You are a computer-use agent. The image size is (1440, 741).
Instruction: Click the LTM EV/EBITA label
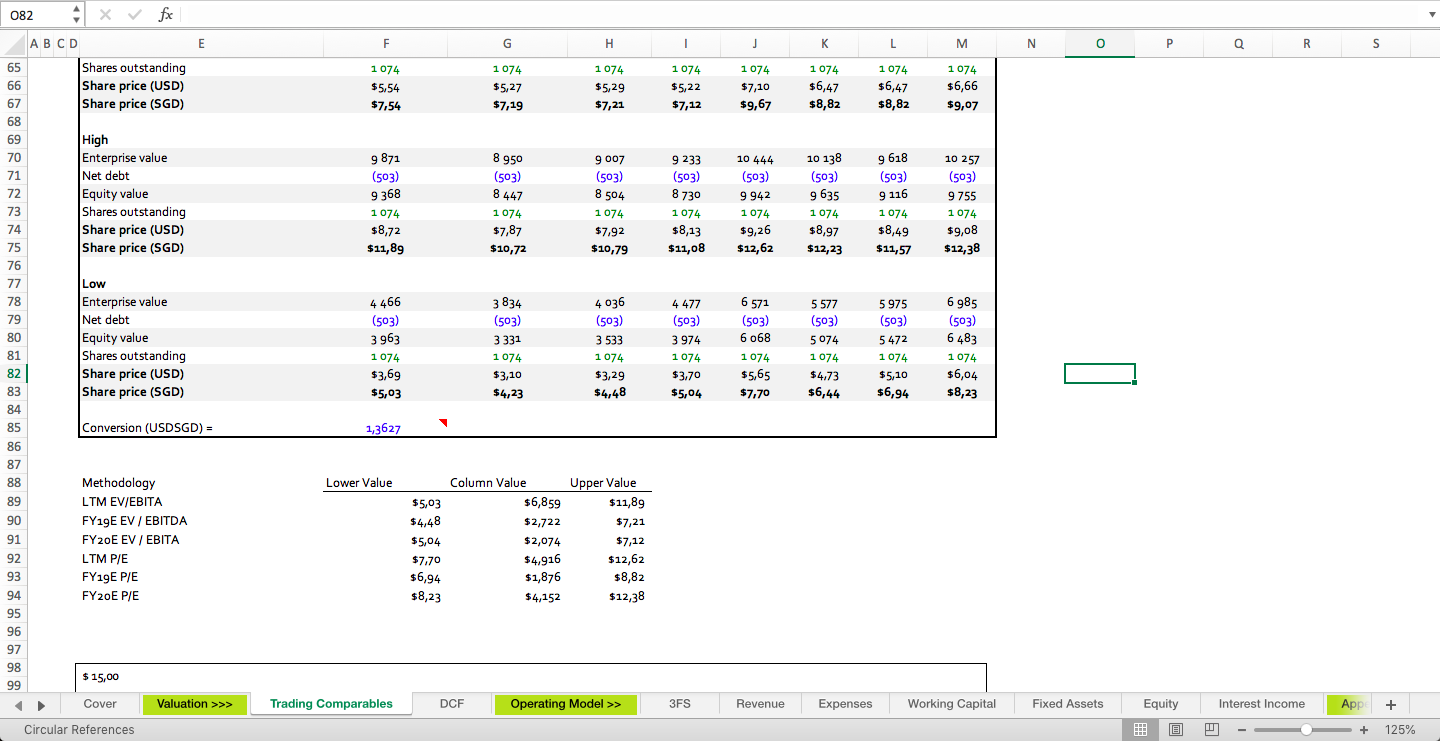click(x=122, y=502)
